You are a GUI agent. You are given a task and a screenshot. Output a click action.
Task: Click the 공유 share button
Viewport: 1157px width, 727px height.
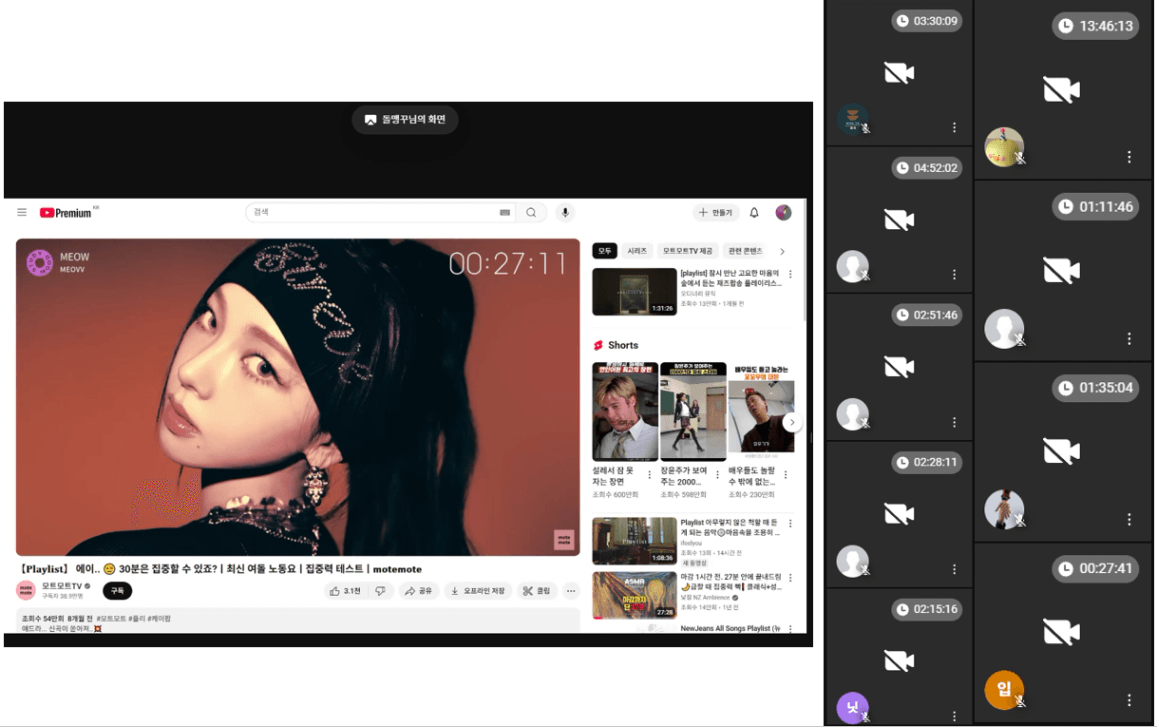point(418,590)
